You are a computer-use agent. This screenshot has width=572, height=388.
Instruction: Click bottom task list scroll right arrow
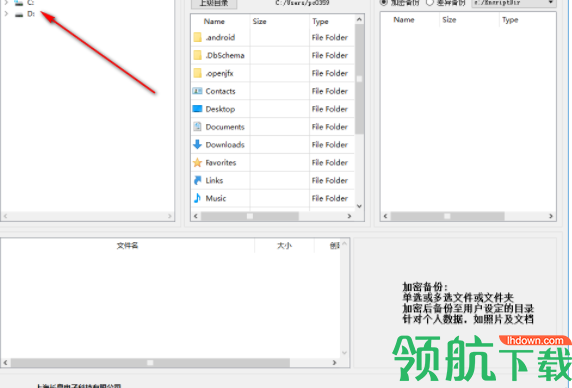click(334, 362)
